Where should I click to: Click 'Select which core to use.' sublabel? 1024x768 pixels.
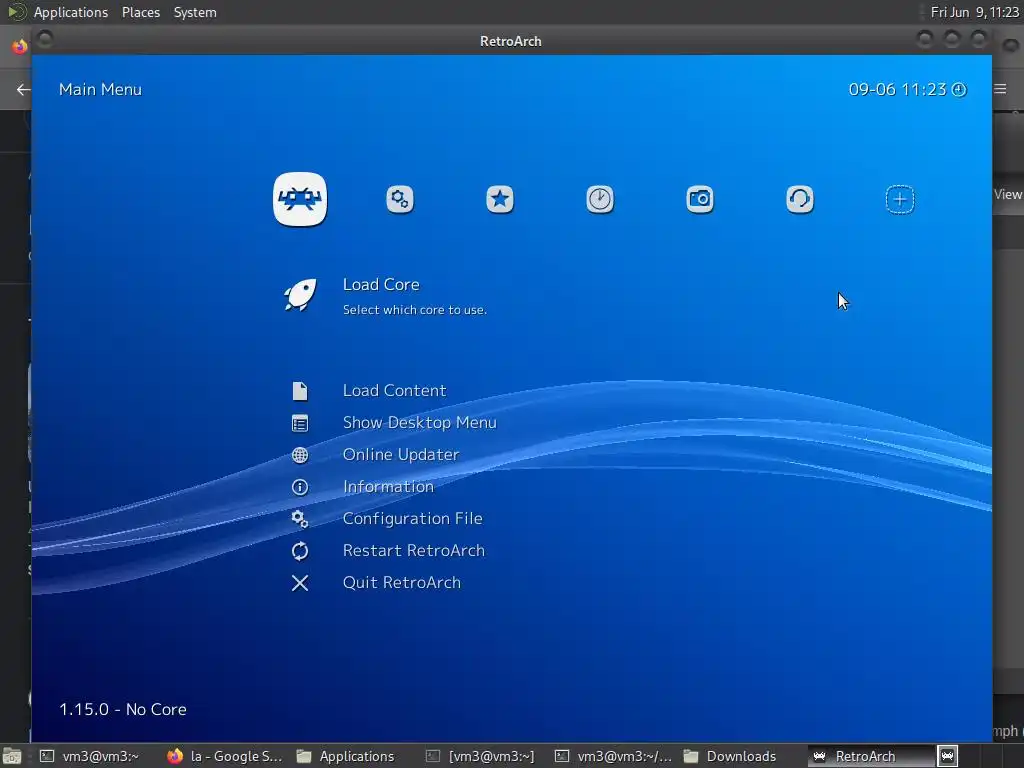pyautogui.click(x=415, y=310)
